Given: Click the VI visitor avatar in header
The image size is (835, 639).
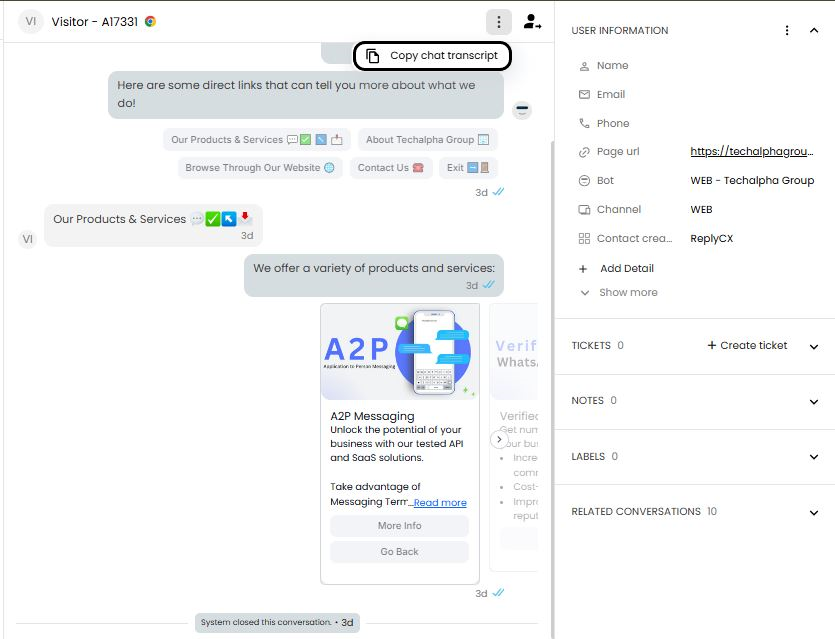Looking at the screenshot, I should (x=31, y=21).
